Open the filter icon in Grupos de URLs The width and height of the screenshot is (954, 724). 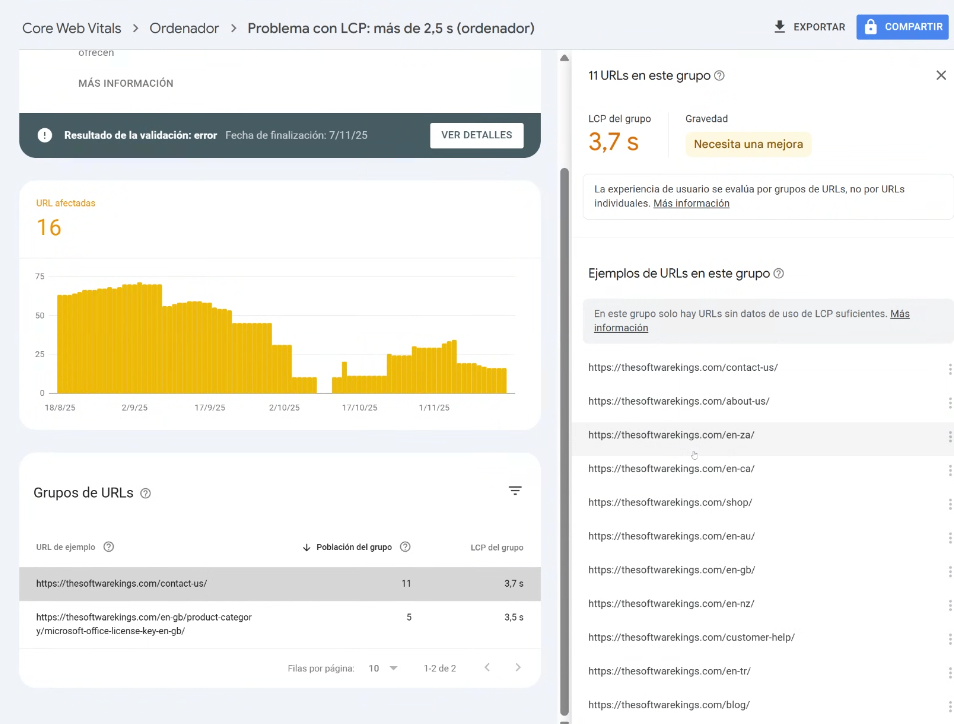515,491
